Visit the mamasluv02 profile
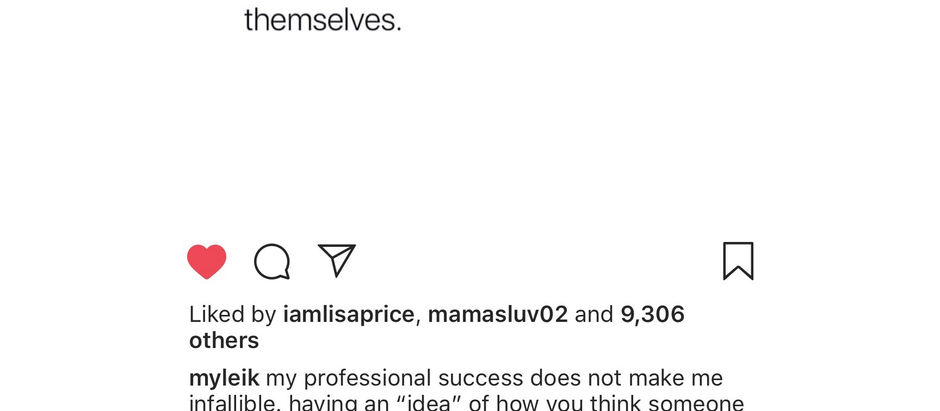This screenshot has width=940, height=411. (x=498, y=314)
